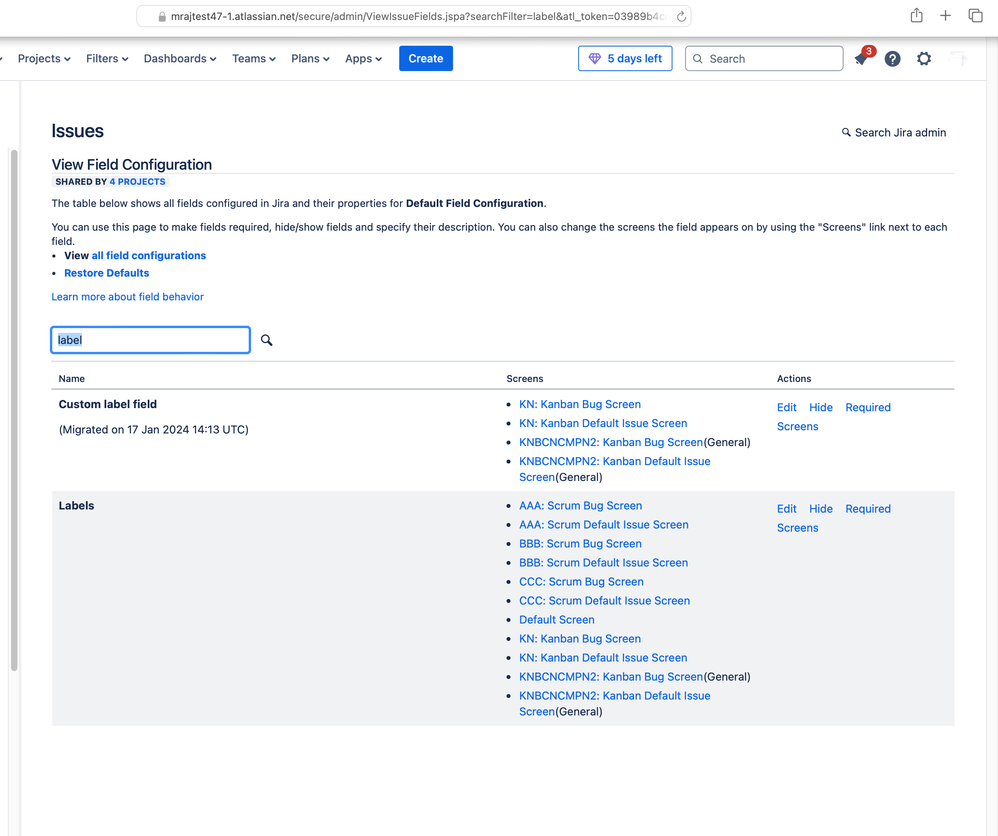Screen dimensions: 998x836
Task: Open KN: Kanban Default Issue Screen in Custom label row
Action: (x=603, y=423)
